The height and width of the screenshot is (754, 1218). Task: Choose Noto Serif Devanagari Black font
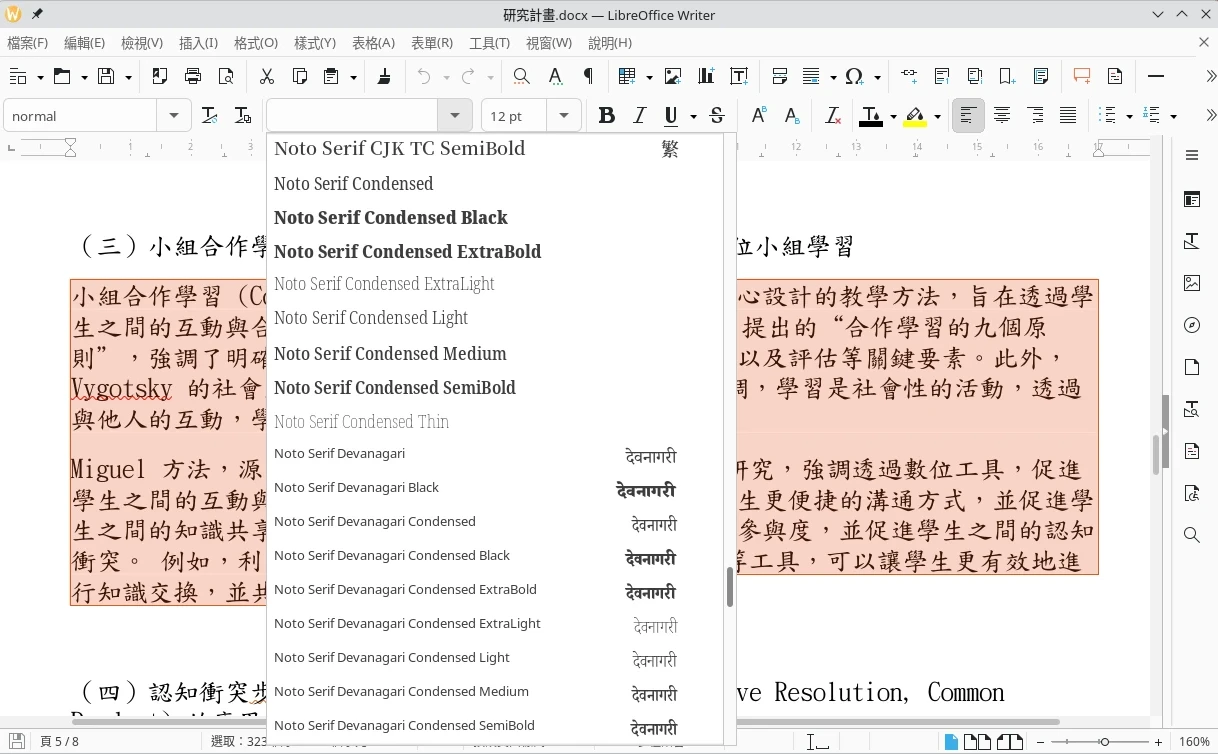tap(357, 487)
